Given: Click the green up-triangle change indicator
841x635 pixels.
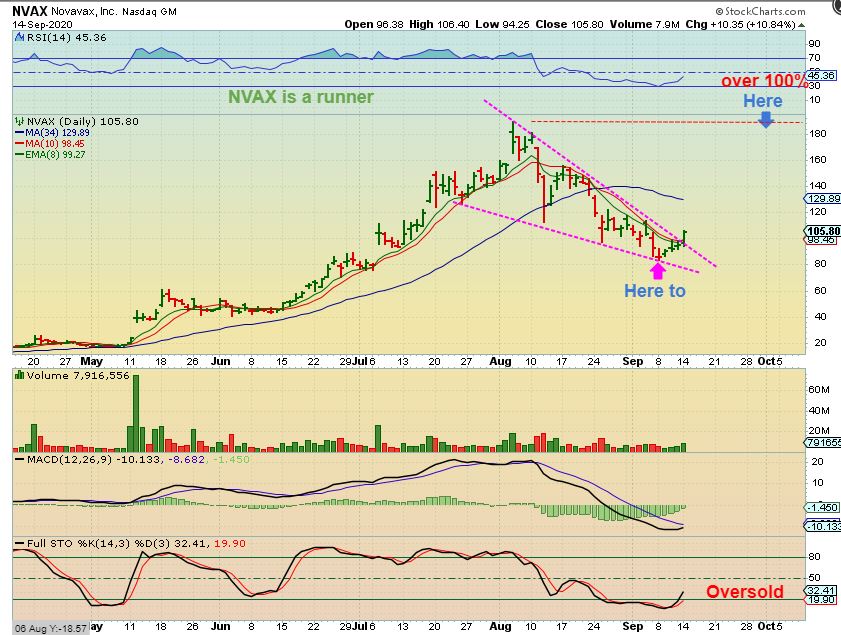Looking at the screenshot, I should (802, 25).
